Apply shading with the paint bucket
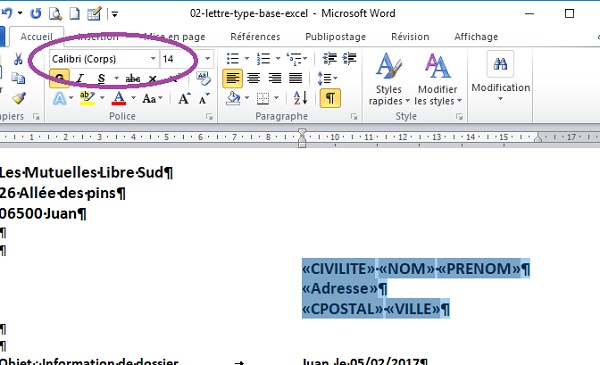600x365 pixels. pyautogui.click(x=233, y=98)
